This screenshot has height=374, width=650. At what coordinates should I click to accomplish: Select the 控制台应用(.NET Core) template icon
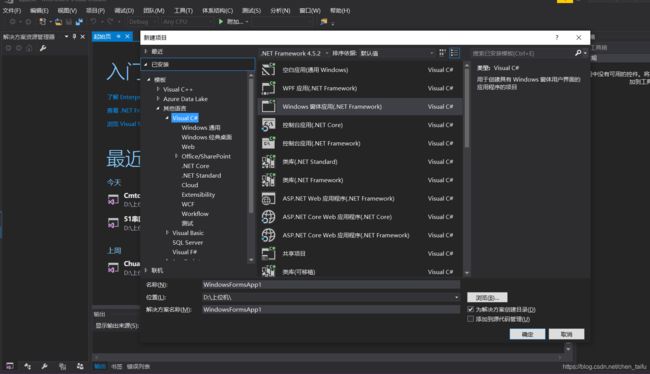[x=268, y=125]
